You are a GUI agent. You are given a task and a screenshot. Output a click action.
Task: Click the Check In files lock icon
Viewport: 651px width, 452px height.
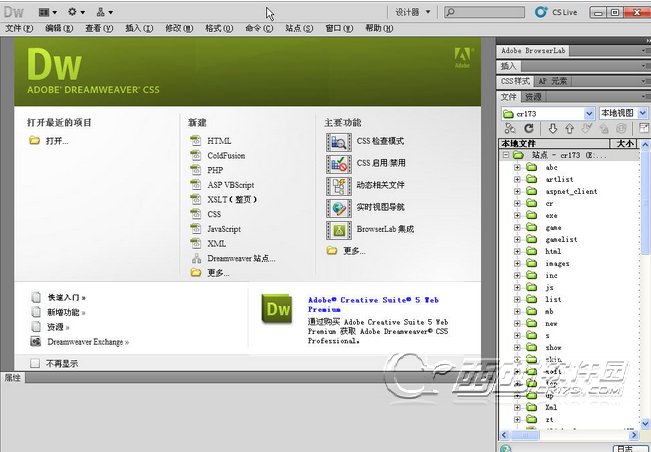pyautogui.click(x=604, y=129)
